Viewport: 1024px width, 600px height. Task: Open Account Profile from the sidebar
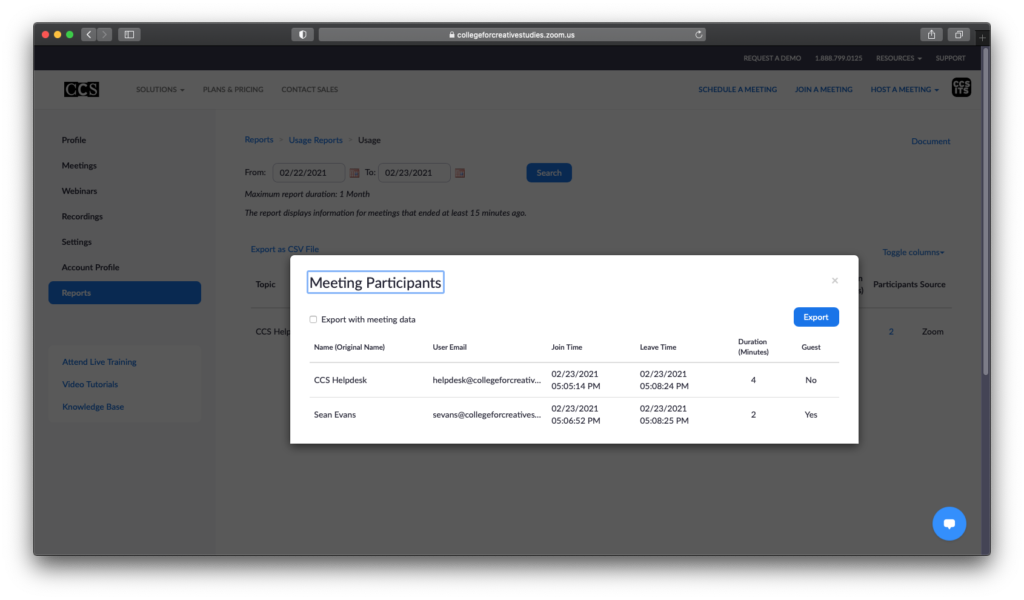point(90,267)
